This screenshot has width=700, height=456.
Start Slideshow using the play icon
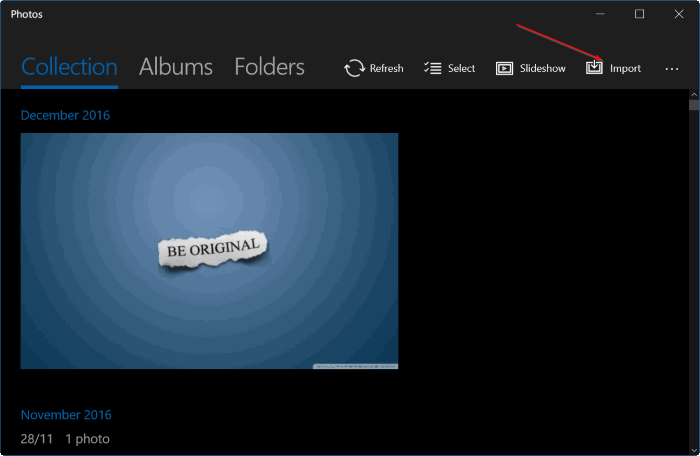pyautogui.click(x=504, y=68)
